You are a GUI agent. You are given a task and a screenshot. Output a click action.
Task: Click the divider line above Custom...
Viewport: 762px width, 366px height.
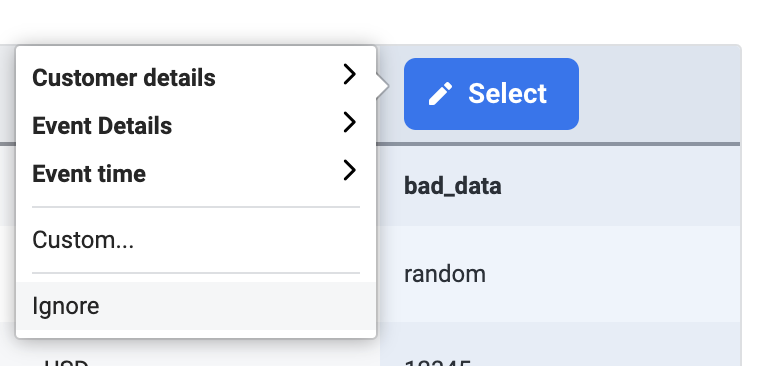(196, 207)
